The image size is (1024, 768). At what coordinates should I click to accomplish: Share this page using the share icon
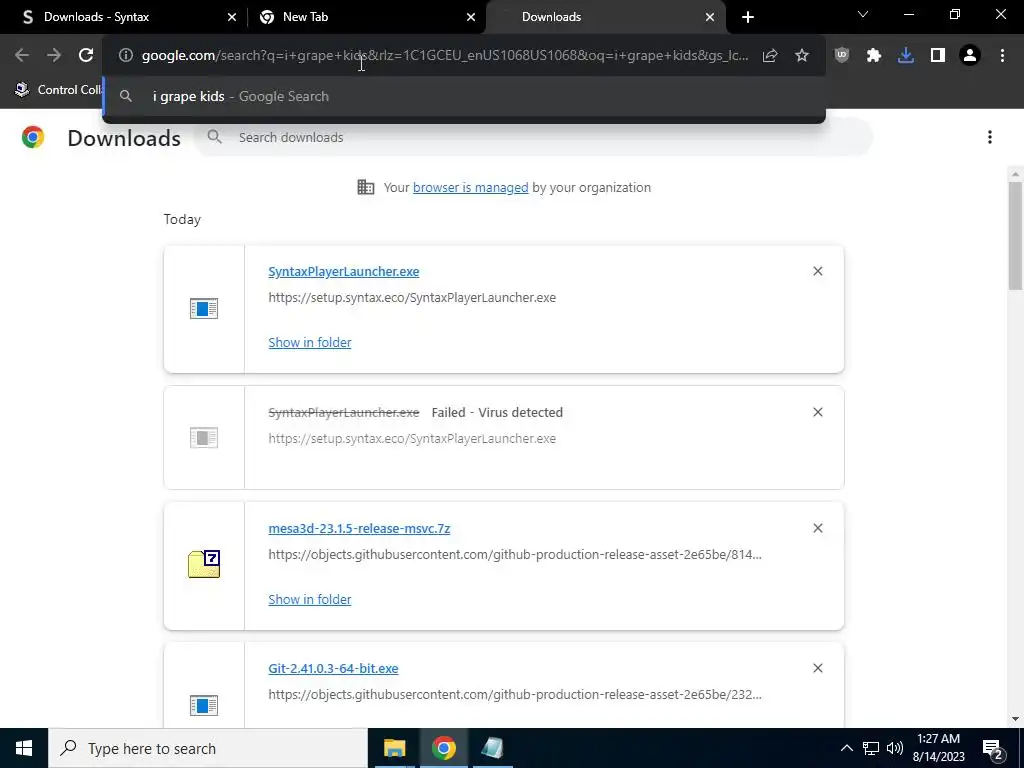770,56
